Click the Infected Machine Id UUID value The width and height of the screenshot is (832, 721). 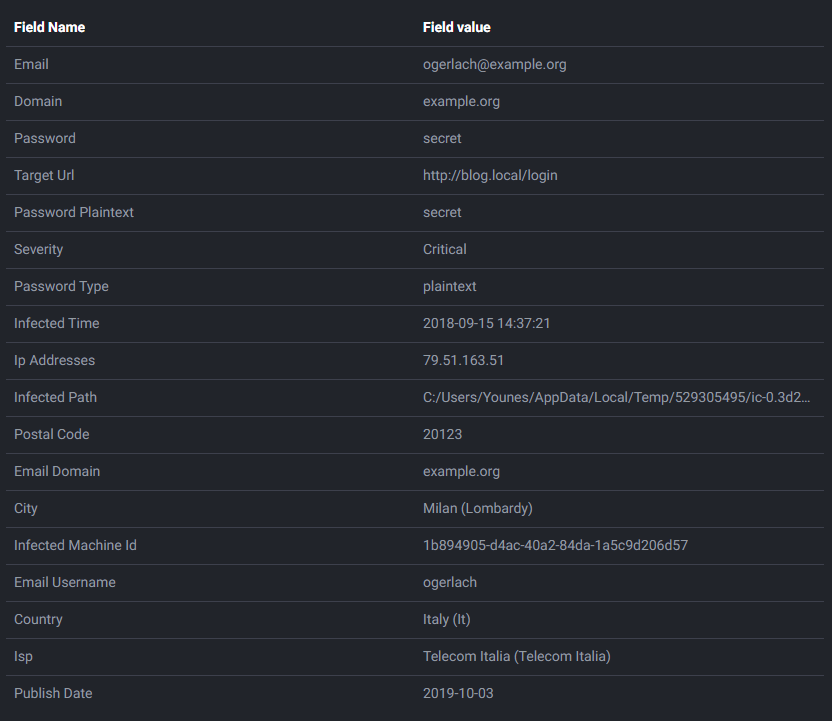[x=555, y=545]
